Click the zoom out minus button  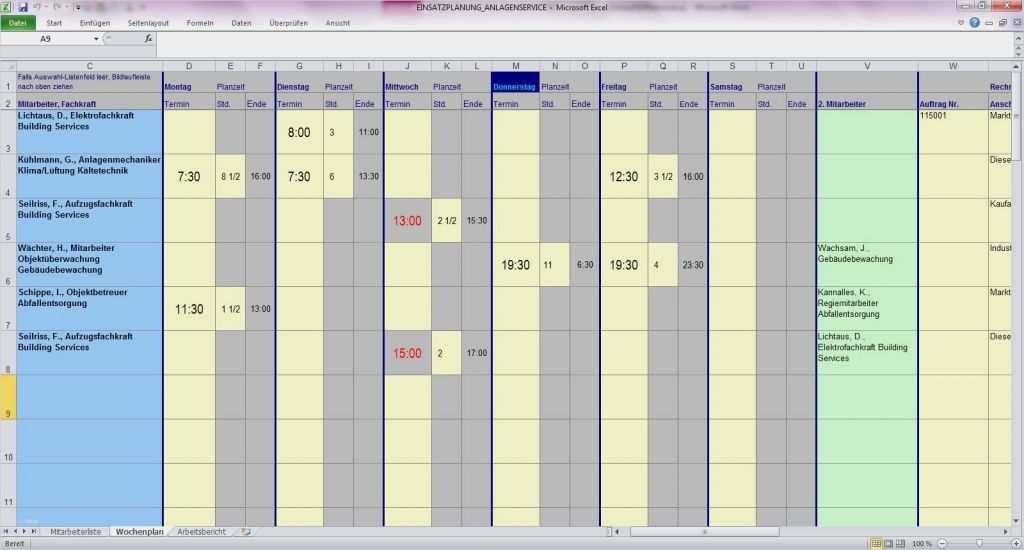tap(941, 543)
